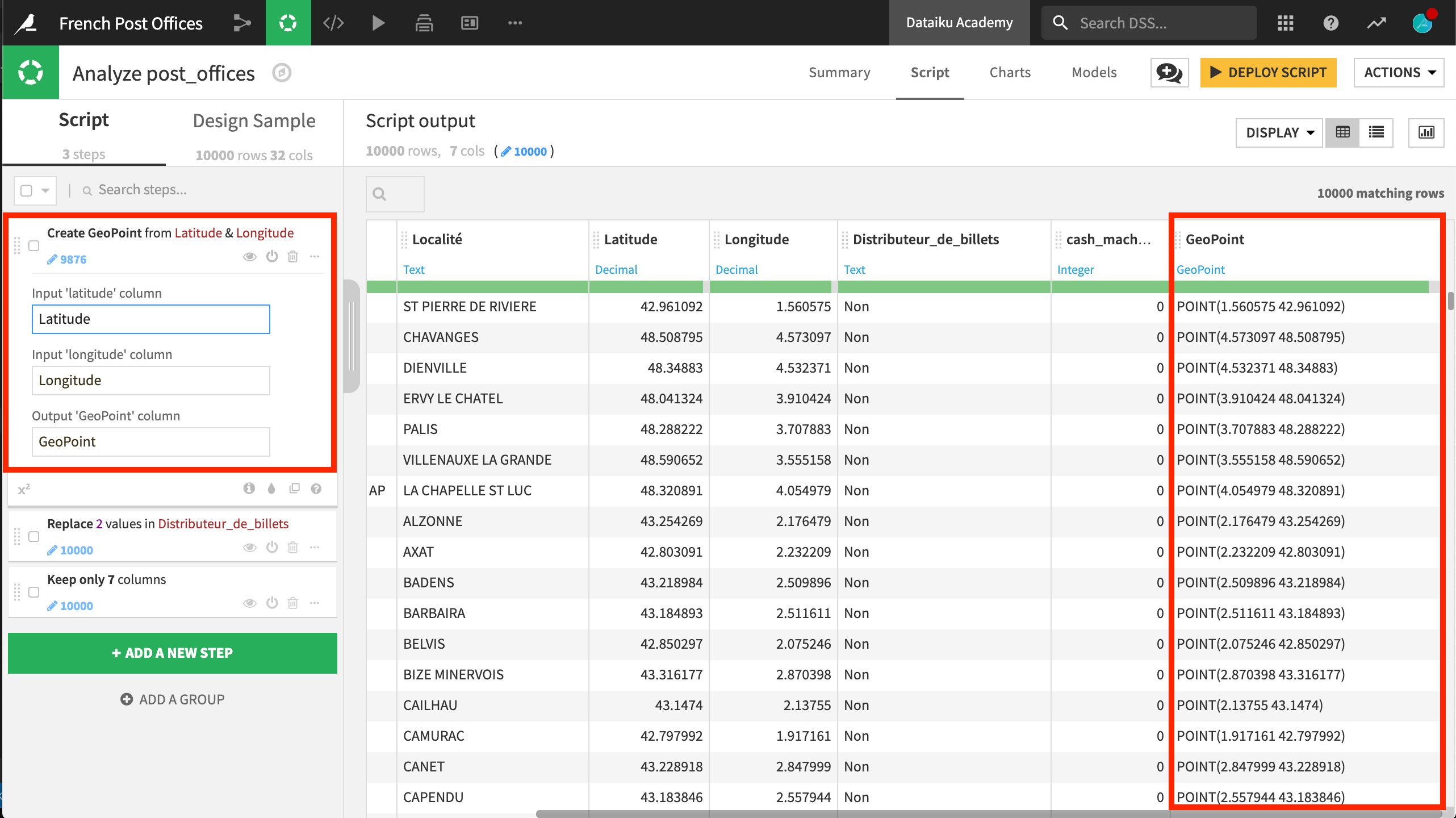Open the Charts tab

(x=1010, y=72)
